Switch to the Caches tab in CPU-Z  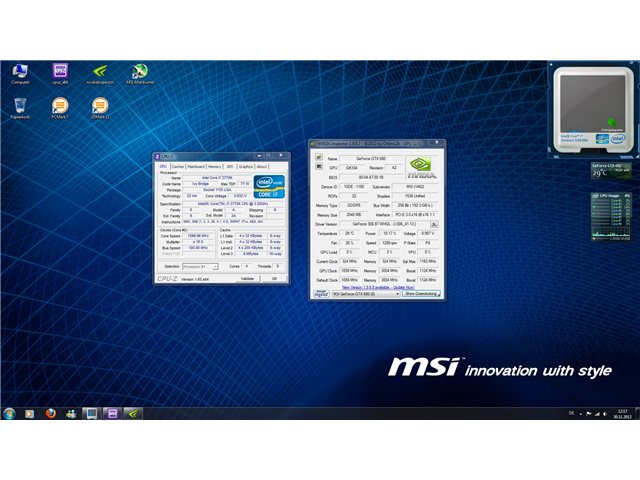click(x=178, y=167)
